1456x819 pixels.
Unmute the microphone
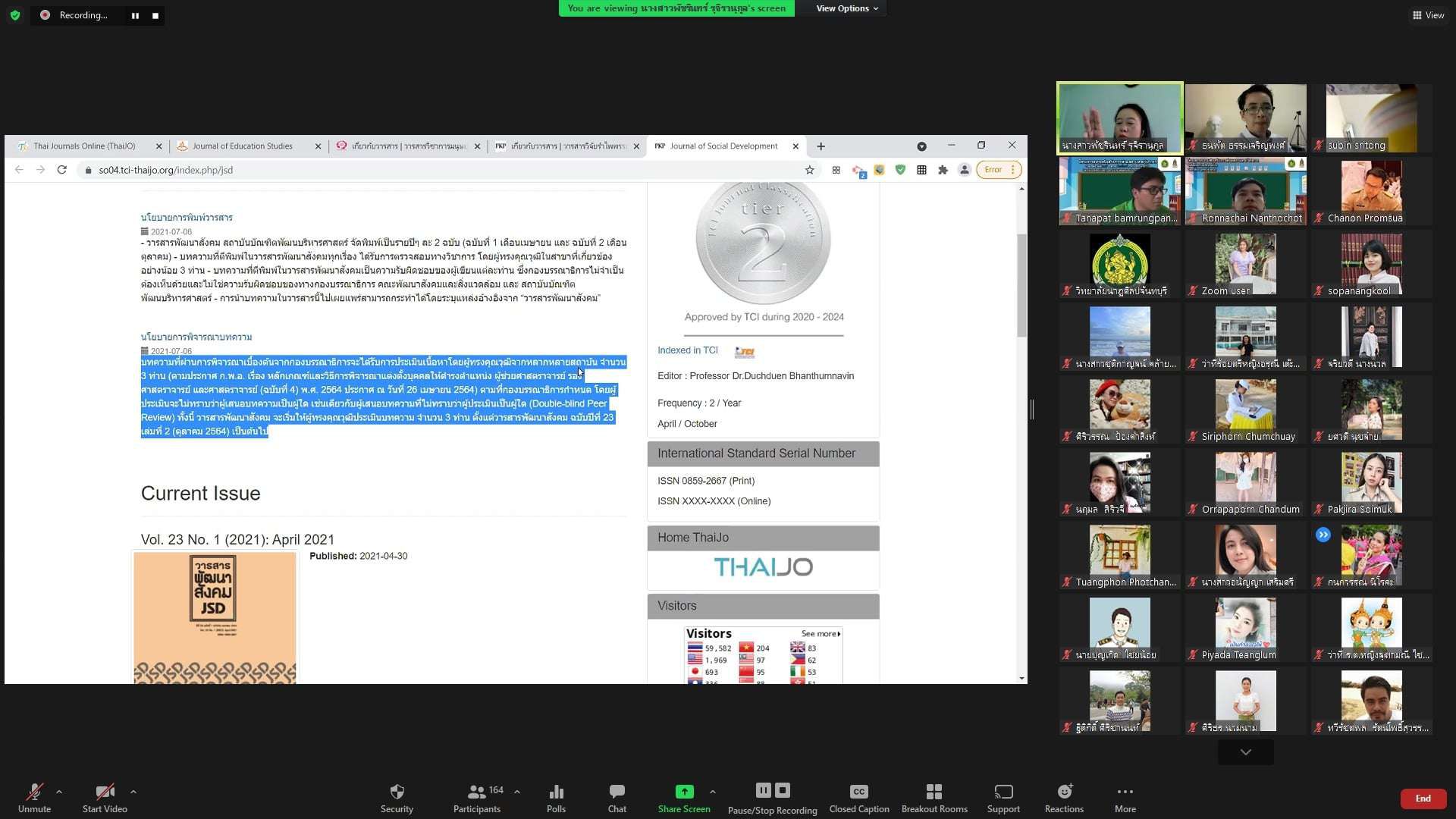pos(34,792)
